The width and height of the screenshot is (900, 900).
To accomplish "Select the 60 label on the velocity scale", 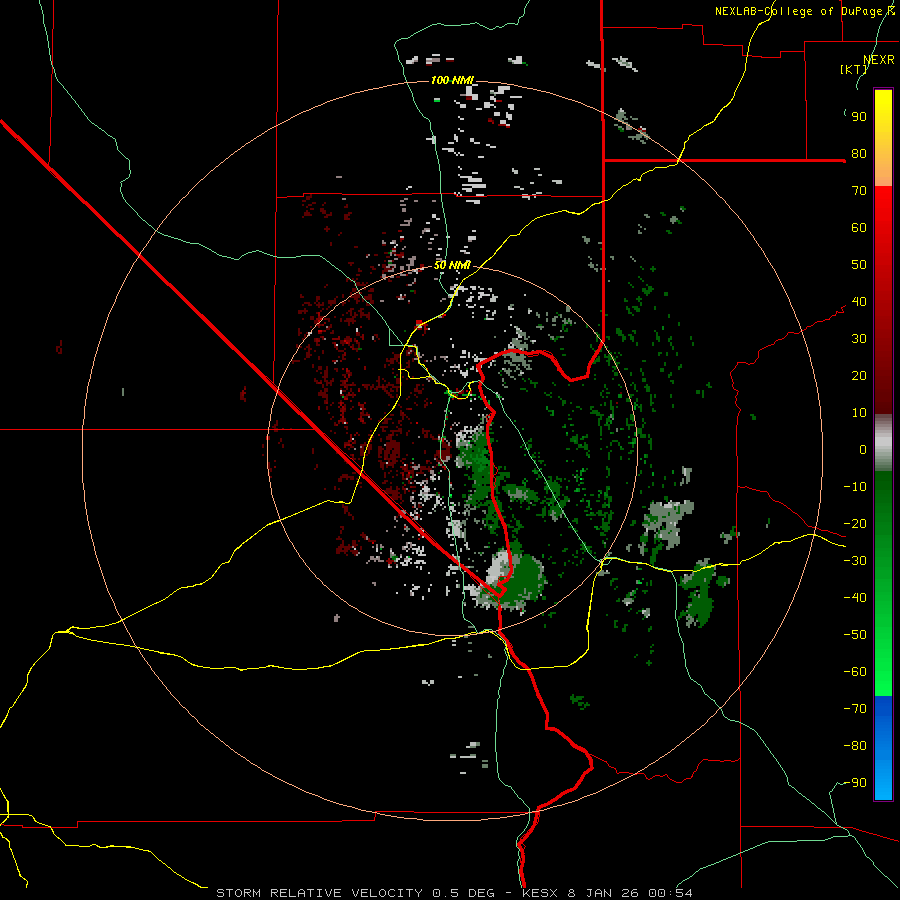I will (859, 227).
